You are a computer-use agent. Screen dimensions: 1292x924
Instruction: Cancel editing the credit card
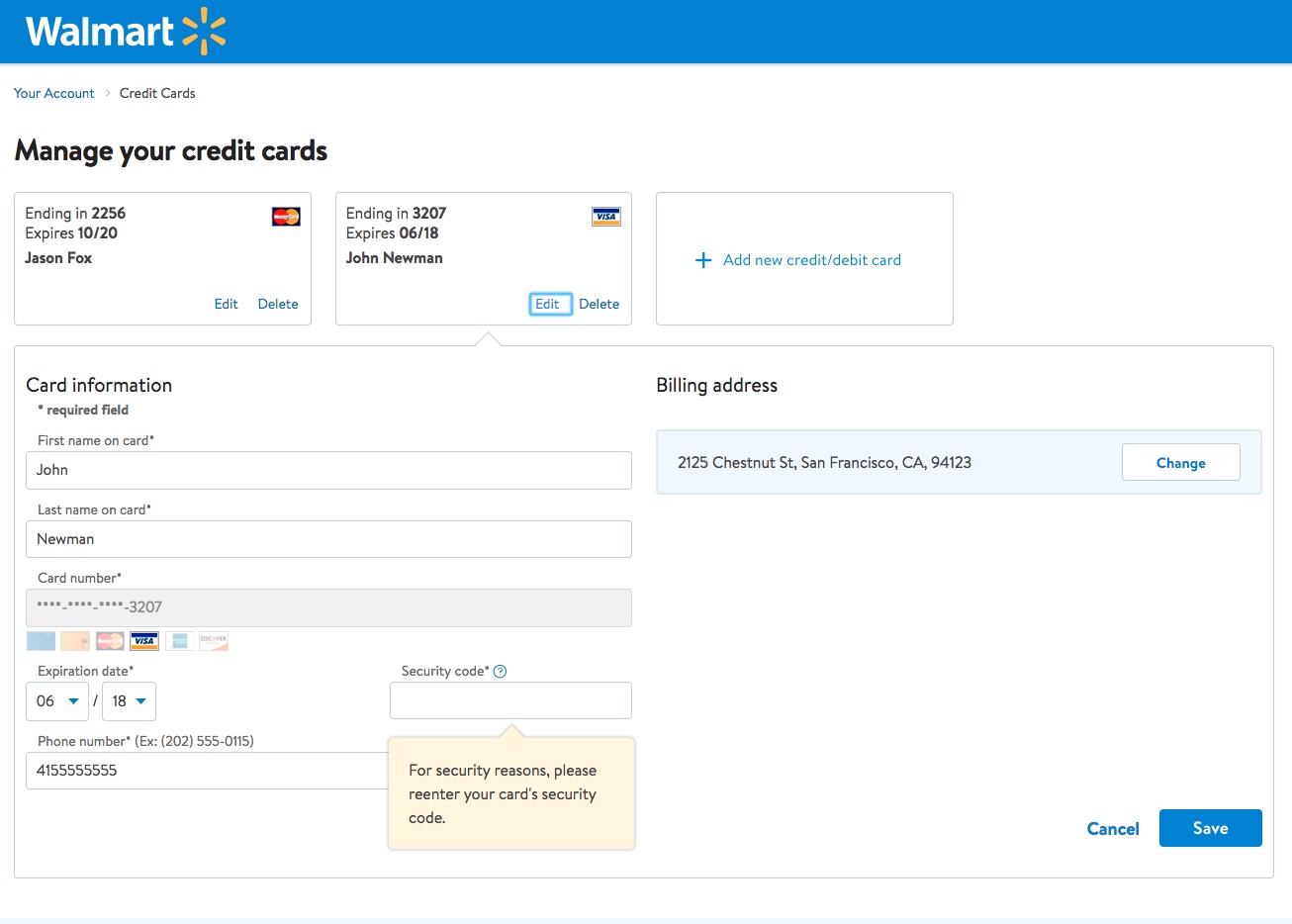[1113, 829]
